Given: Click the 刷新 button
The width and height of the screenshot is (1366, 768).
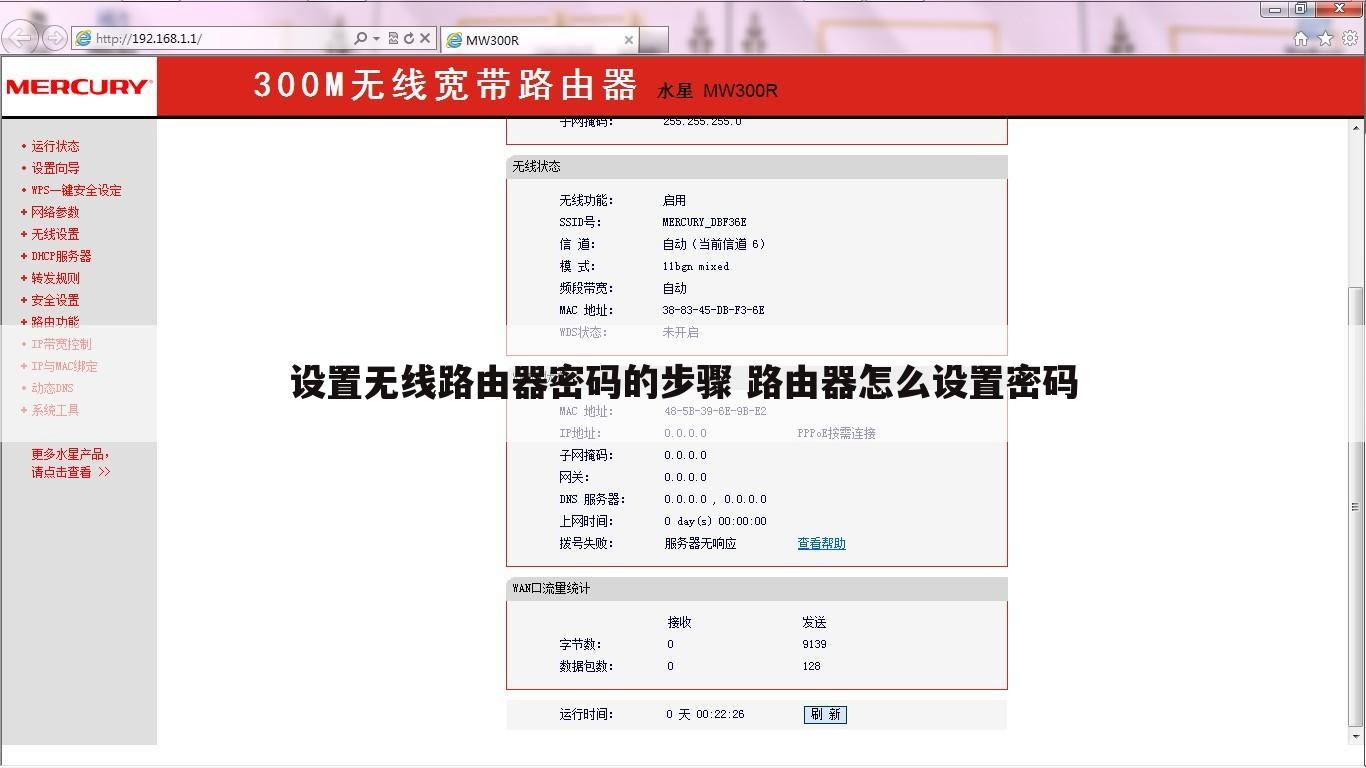Looking at the screenshot, I should [825, 715].
